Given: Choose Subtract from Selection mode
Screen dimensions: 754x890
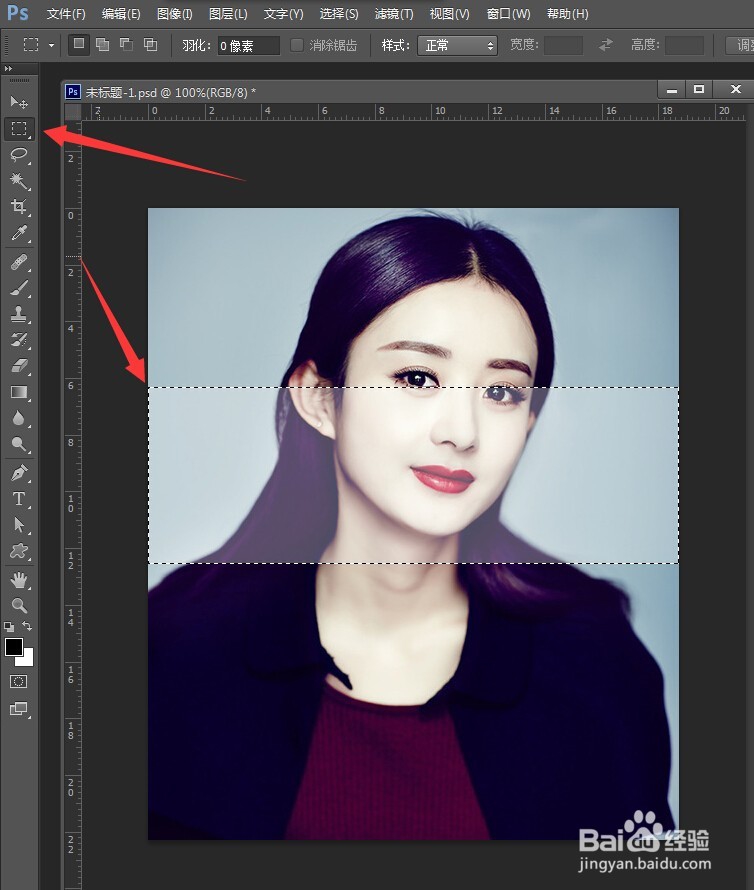Looking at the screenshot, I should tap(126, 44).
